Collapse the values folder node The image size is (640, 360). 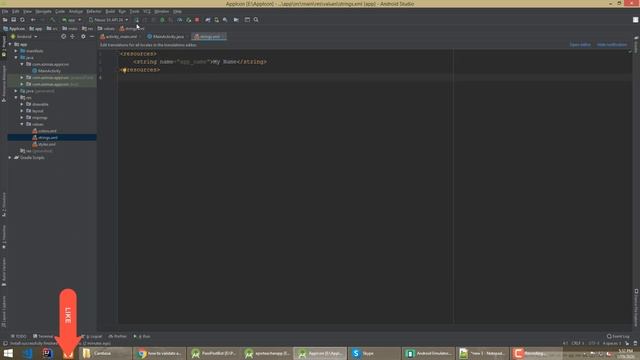(22, 124)
